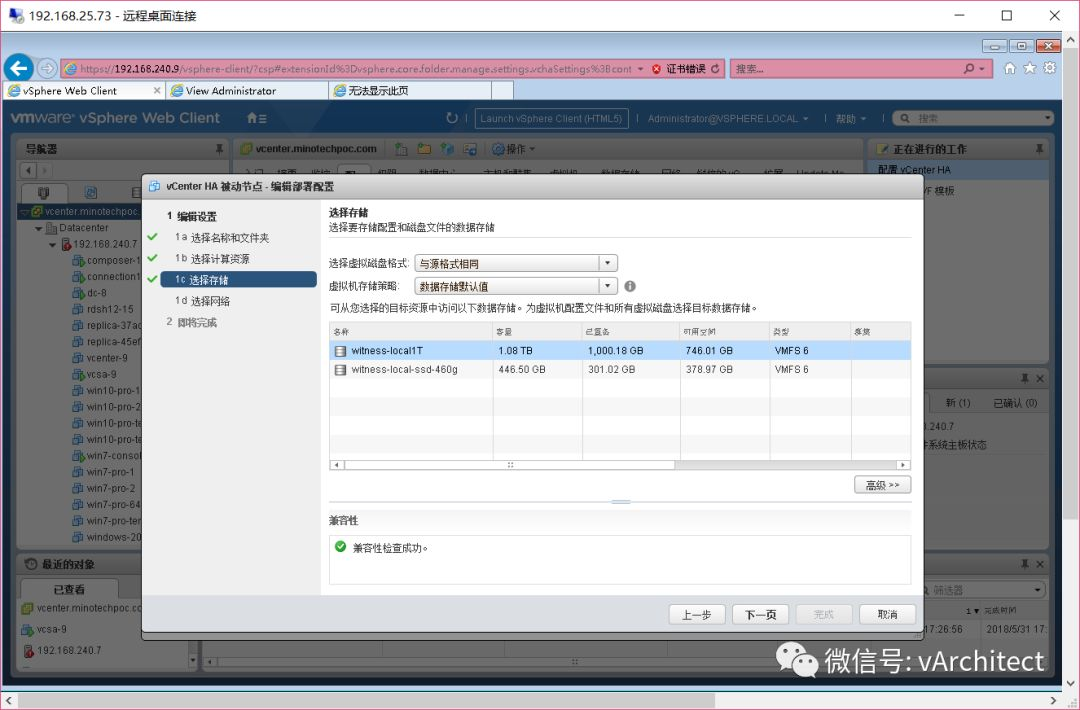Click the address bar refresh icon

[x=715, y=69]
